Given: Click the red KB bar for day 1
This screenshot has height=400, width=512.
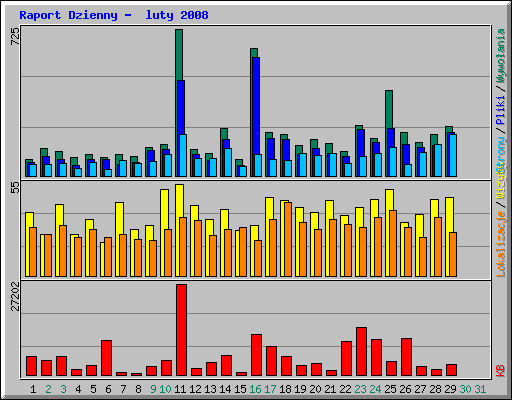Looking at the screenshot, I should pyautogui.click(x=31, y=366).
